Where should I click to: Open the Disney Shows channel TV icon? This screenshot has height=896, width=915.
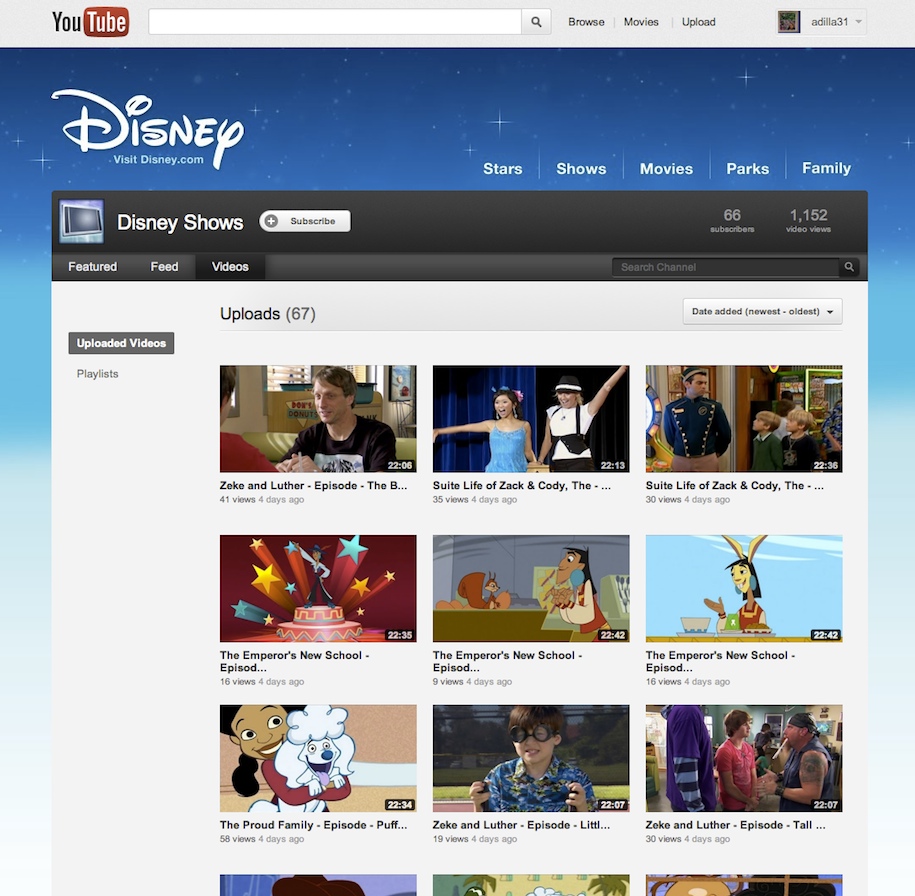coord(82,222)
